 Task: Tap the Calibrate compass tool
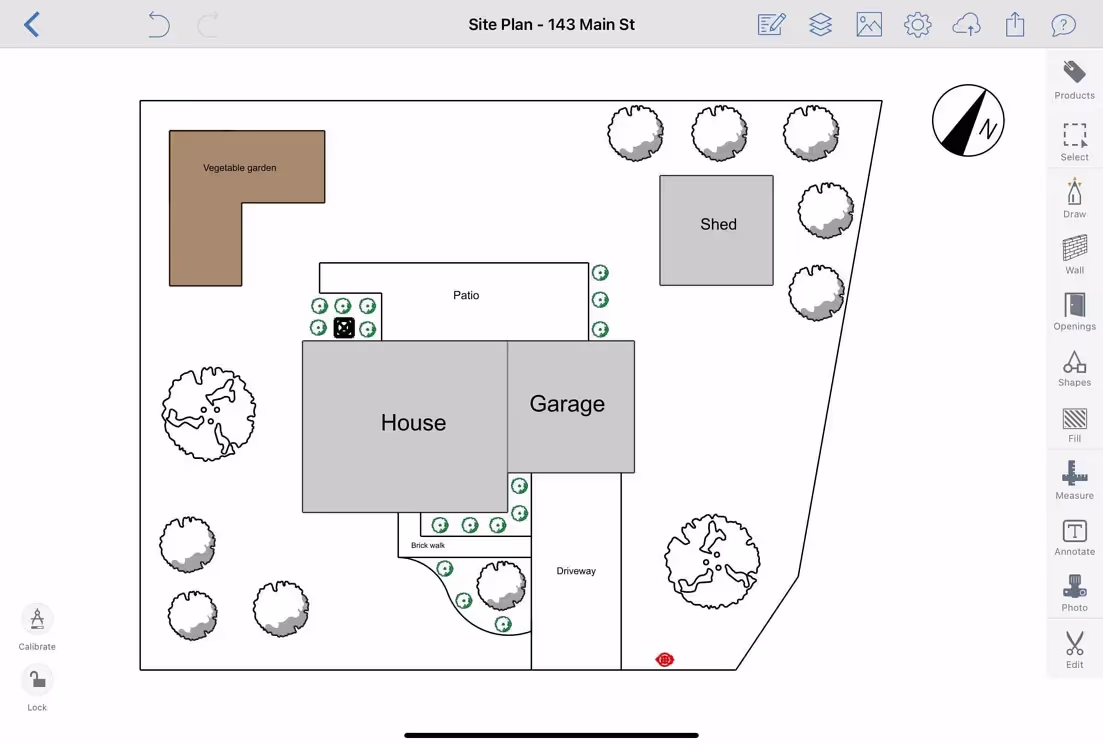[x=37, y=628]
